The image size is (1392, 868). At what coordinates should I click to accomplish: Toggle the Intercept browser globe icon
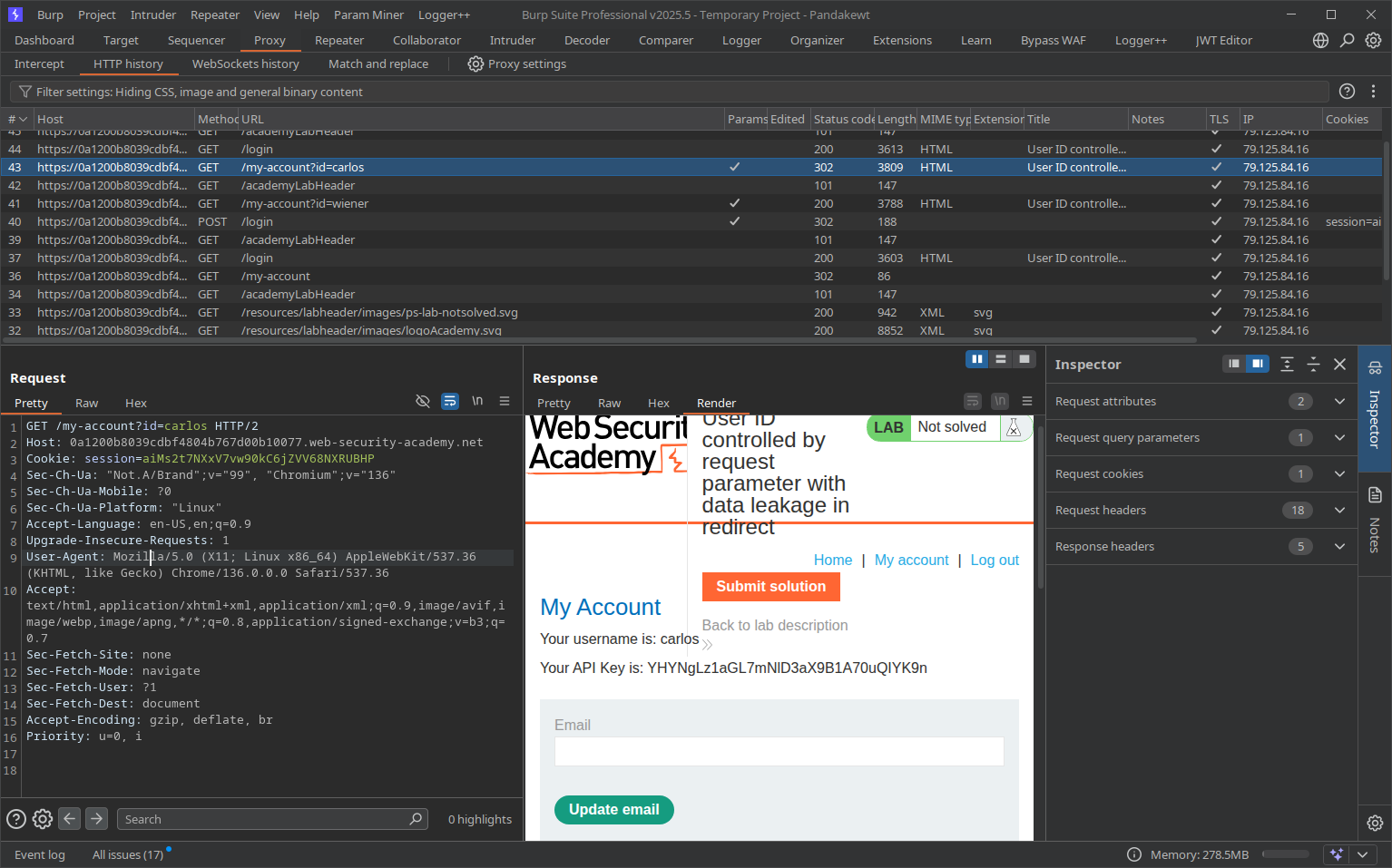[x=1320, y=40]
